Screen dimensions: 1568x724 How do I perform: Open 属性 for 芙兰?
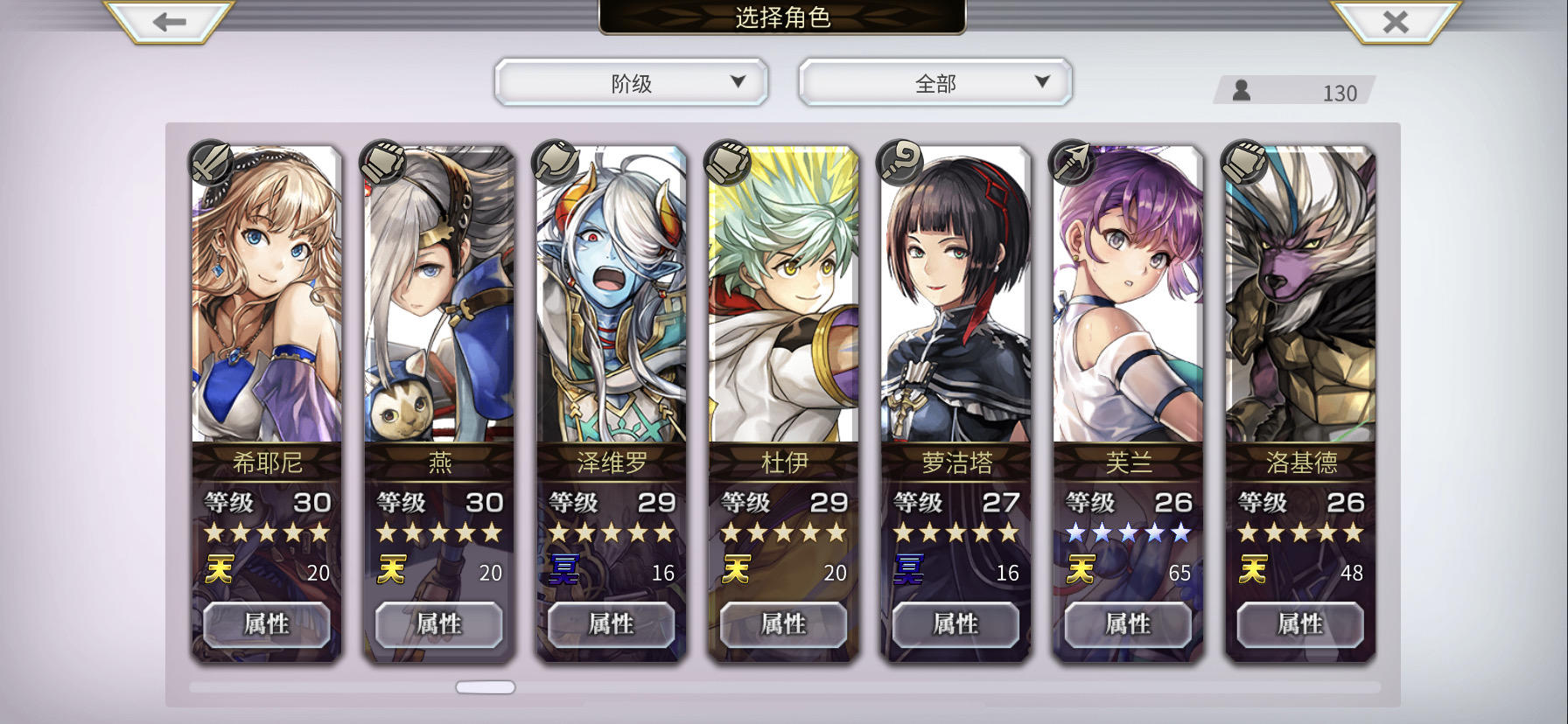coord(1128,624)
